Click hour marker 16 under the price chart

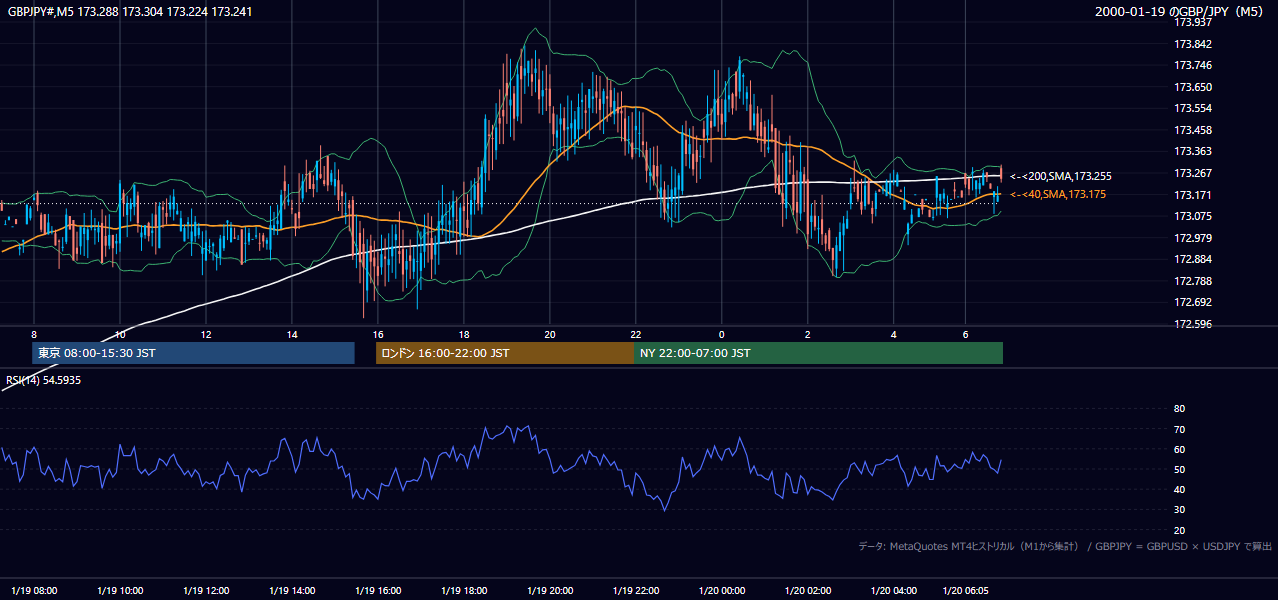click(x=378, y=334)
